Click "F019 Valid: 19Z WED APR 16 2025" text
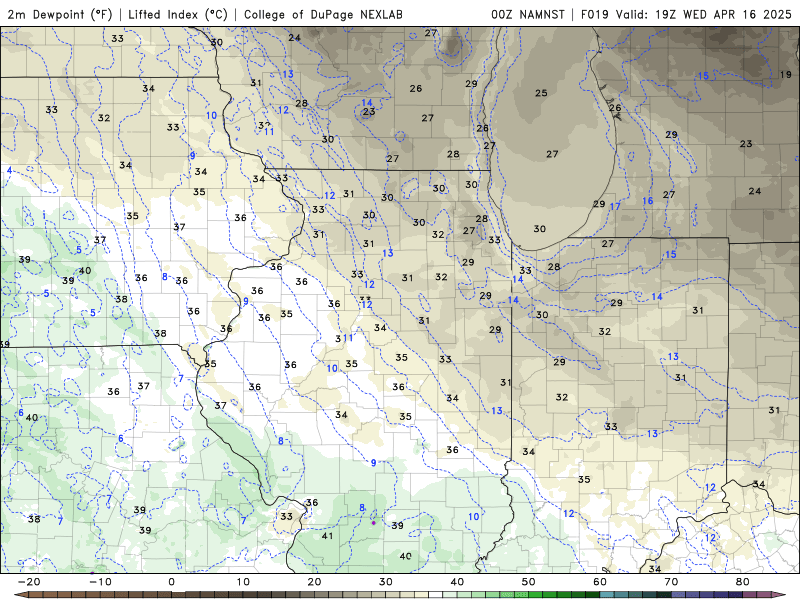The width and height of the screenshot is (800, 600). (686, 14)
